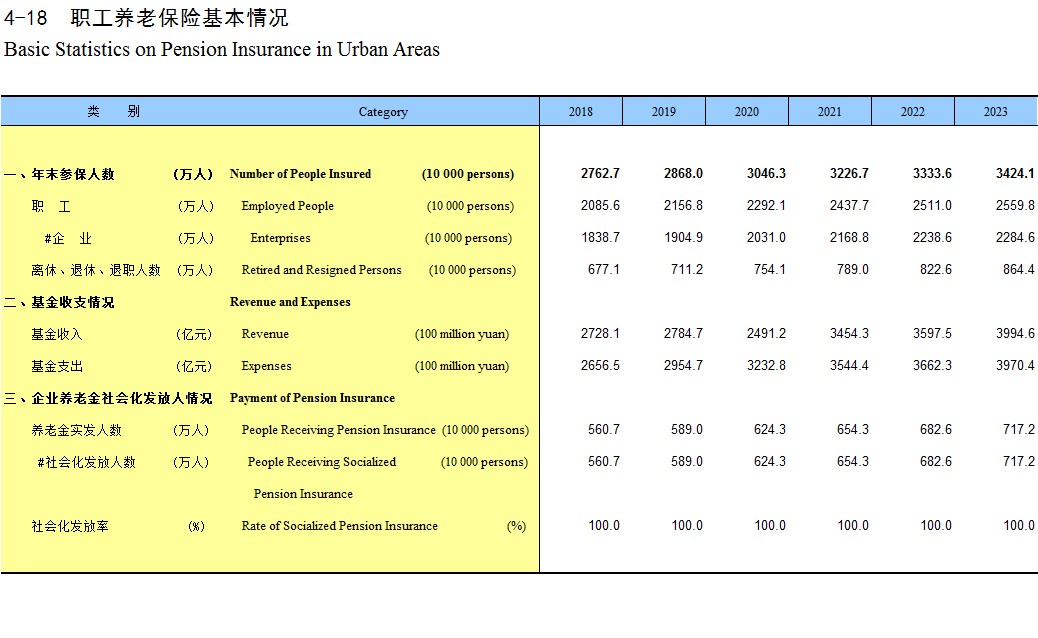The image size is (1038, 638).
Task: Select the title '职工养老保险基本情况'
Action: tap(179, 18)
